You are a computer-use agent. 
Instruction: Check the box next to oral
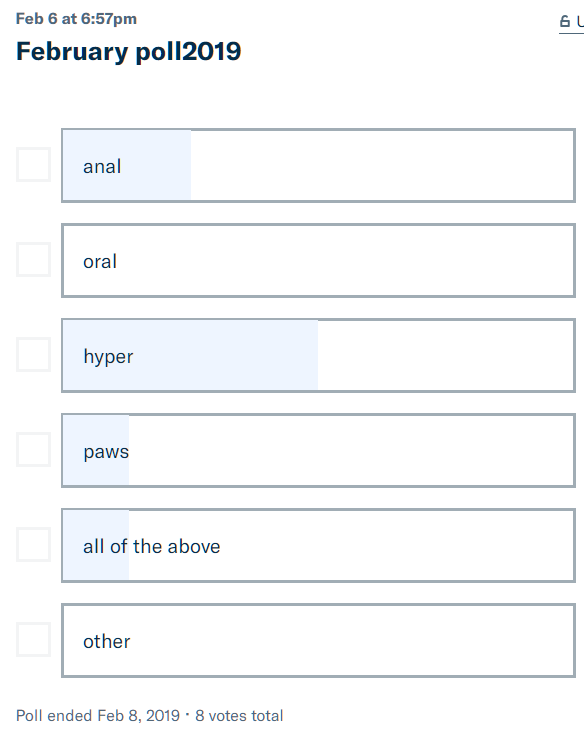click(x=33, y=259)
